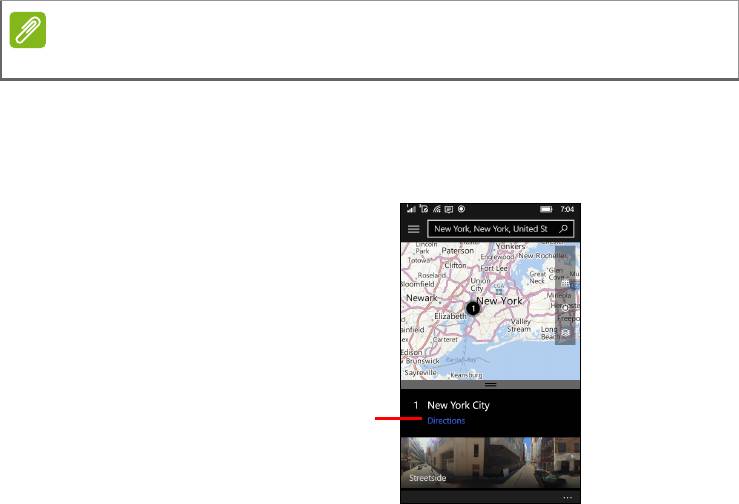Screen dimensions: 739x504
Task: Open the hamburger menu in Maps
Action: click(x=413, y=229)
